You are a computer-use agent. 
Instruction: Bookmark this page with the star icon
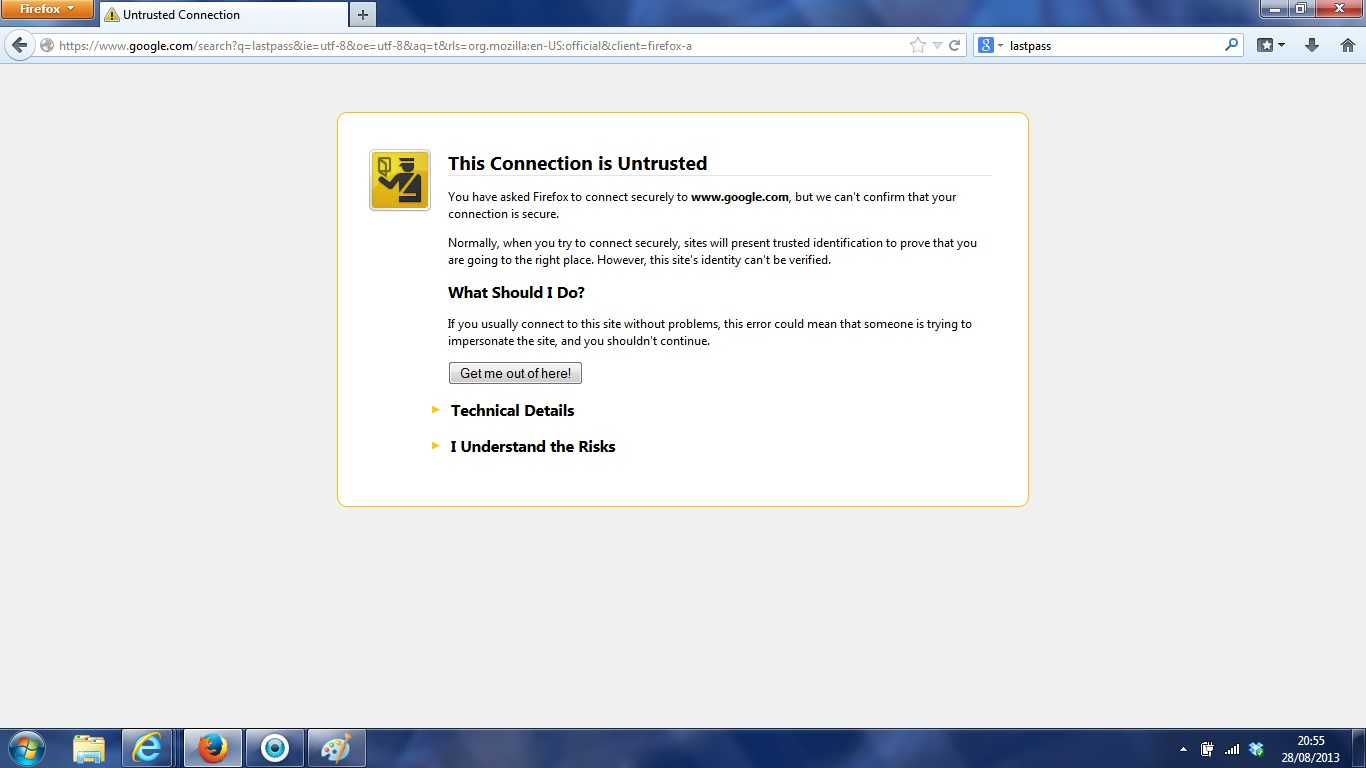coord(918,45)
